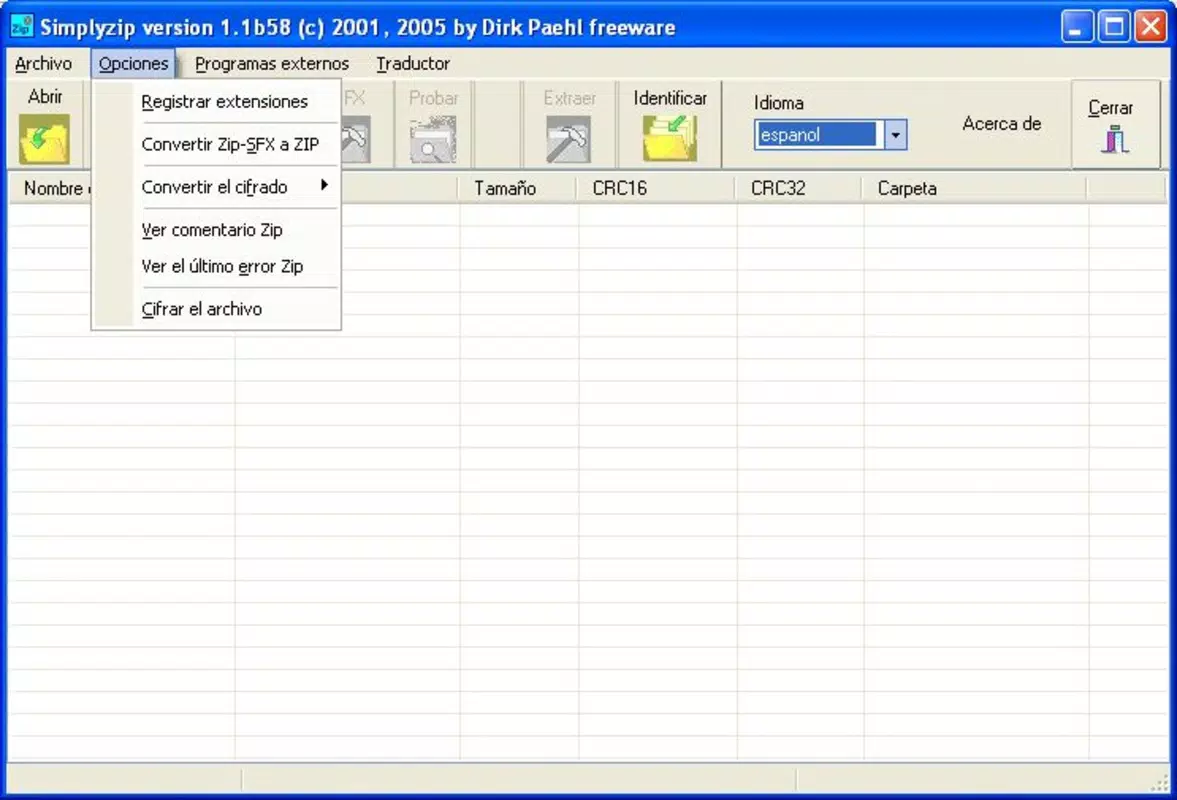Maximize the Simplyzip window

point(1114,27)
